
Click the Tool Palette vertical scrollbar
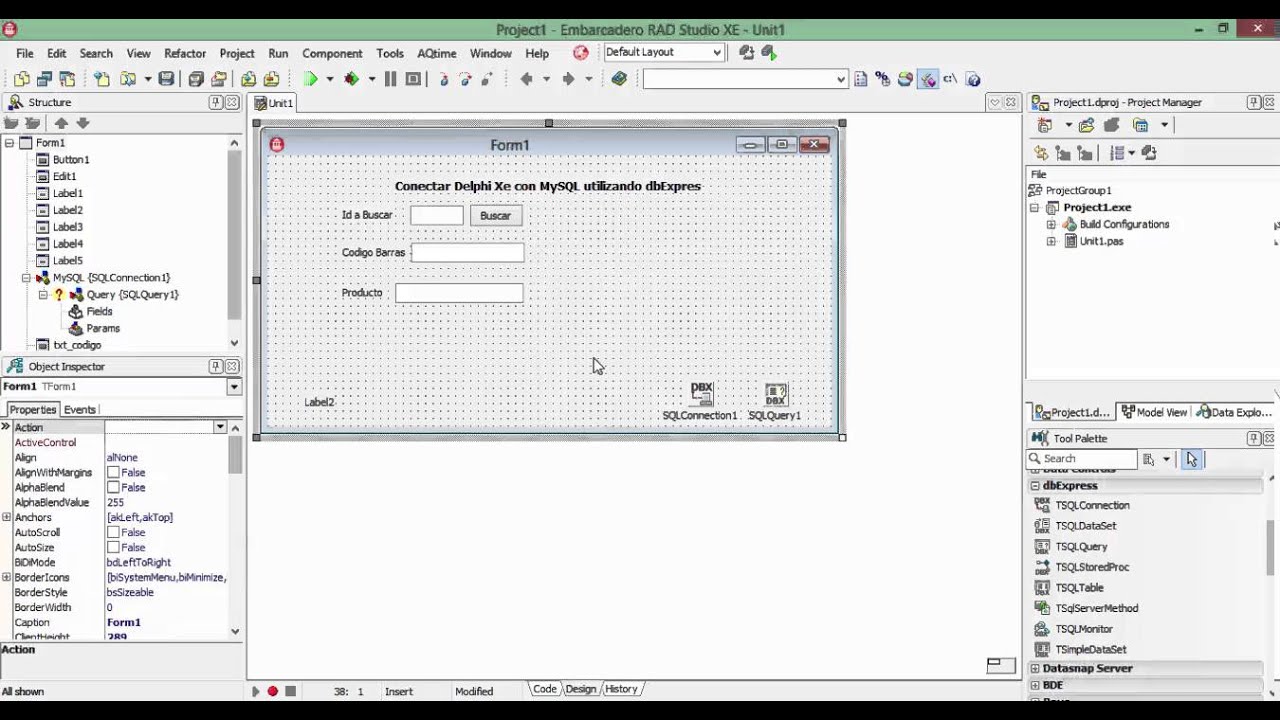pos(1271,583)
